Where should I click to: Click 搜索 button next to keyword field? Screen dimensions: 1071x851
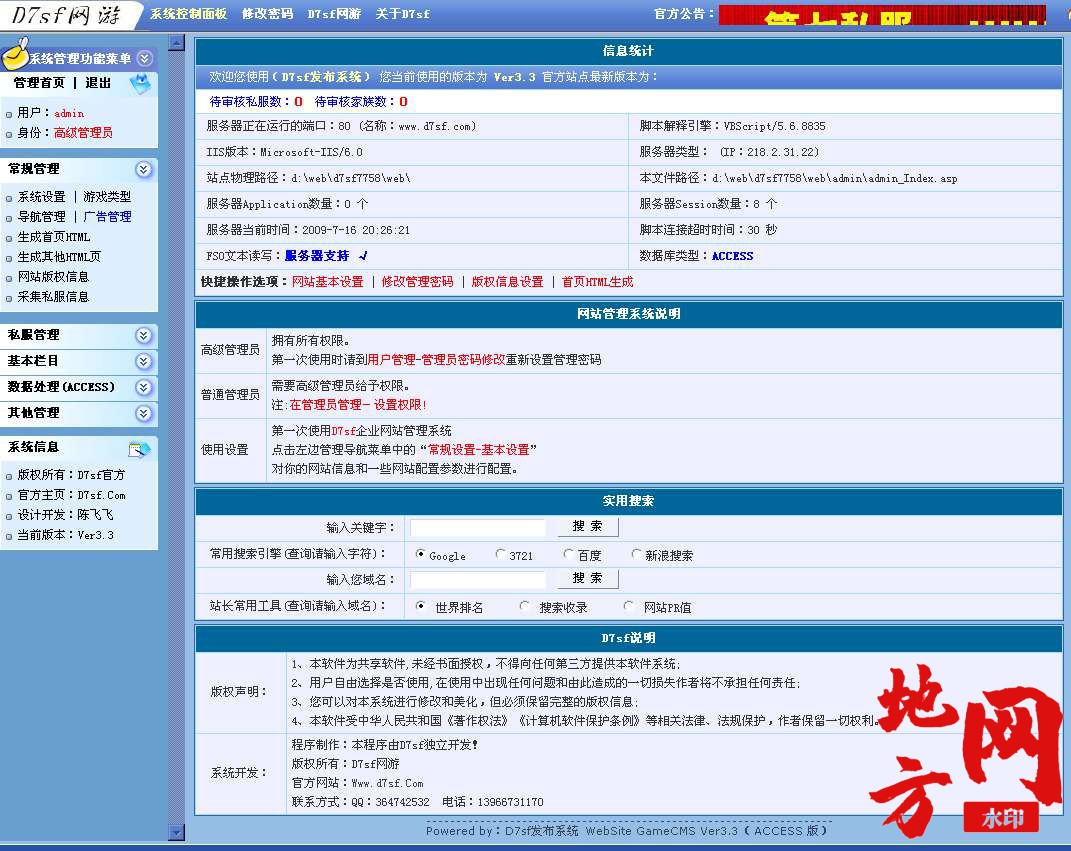coord(588,527)
